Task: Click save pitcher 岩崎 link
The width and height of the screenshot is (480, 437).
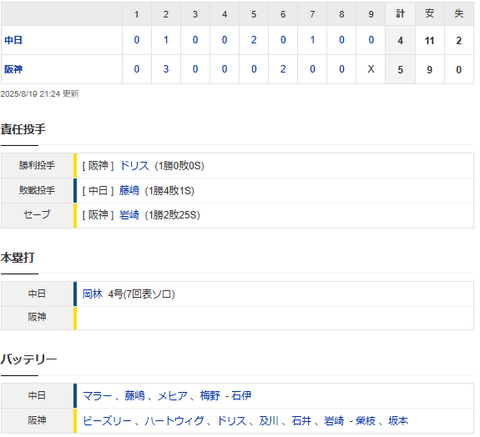Action: pyautogui.click(x=129, y=215)
